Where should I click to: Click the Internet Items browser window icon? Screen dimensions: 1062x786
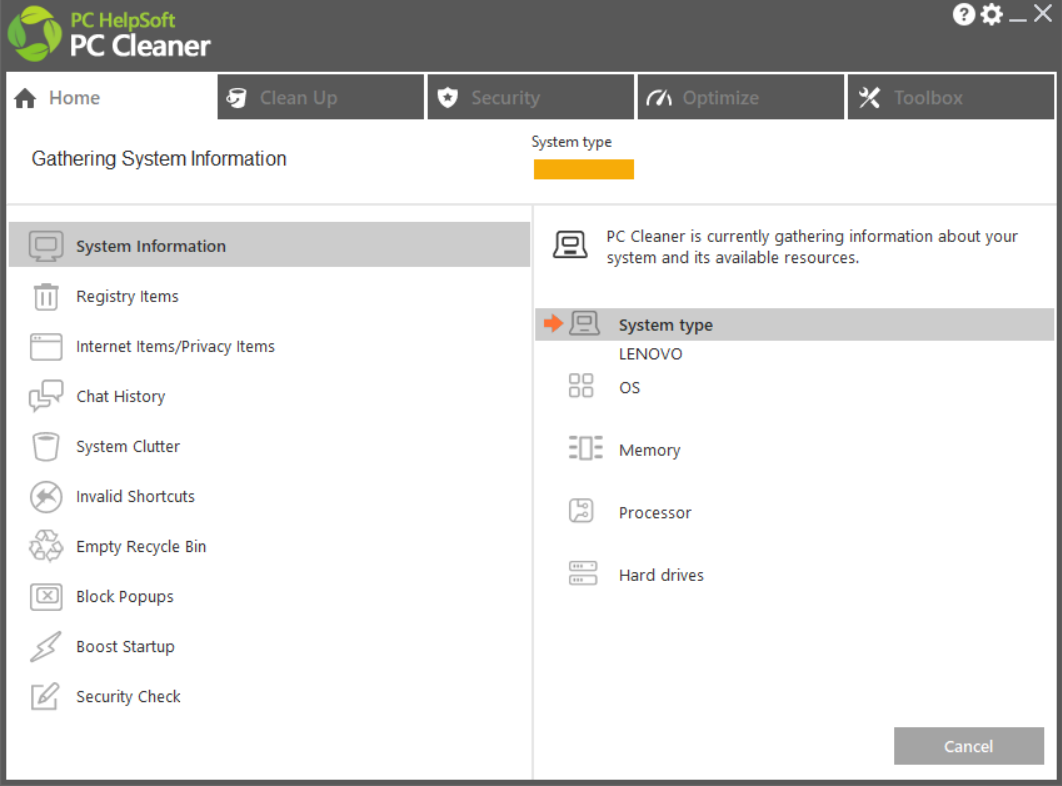(x=46, y=346)
